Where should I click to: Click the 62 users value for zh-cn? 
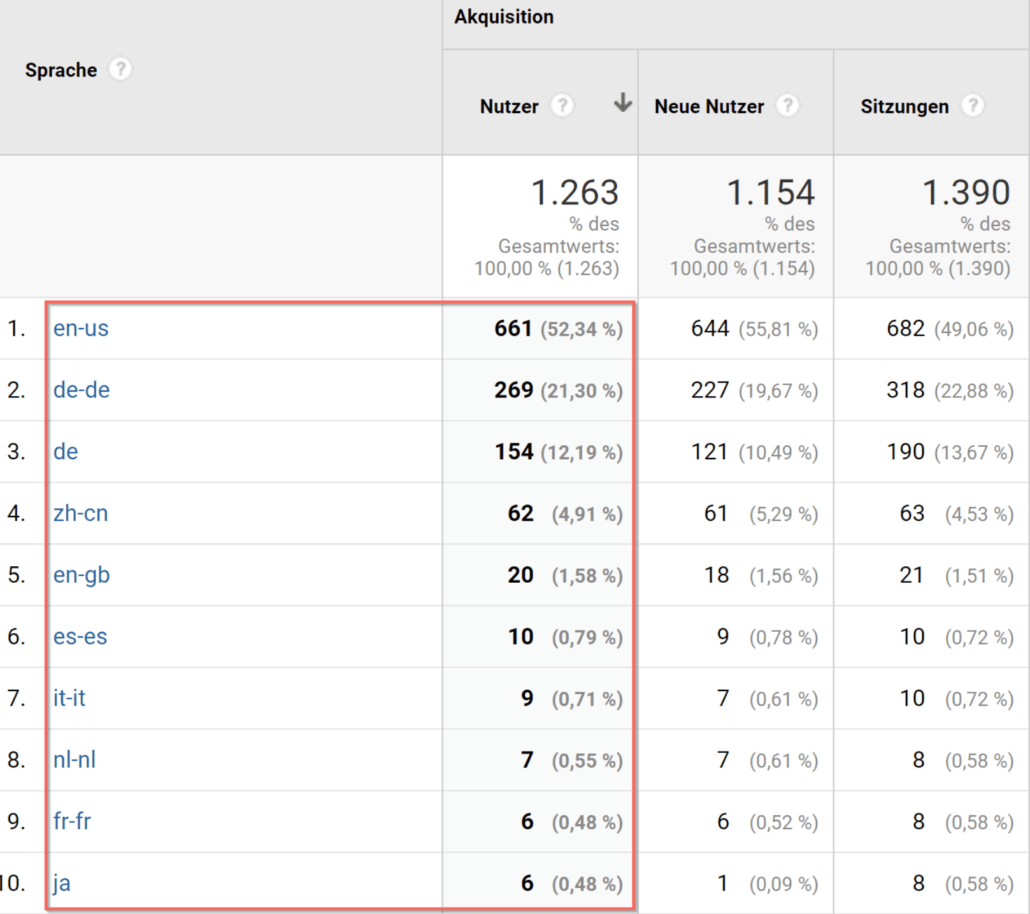(x=520, y=514)
